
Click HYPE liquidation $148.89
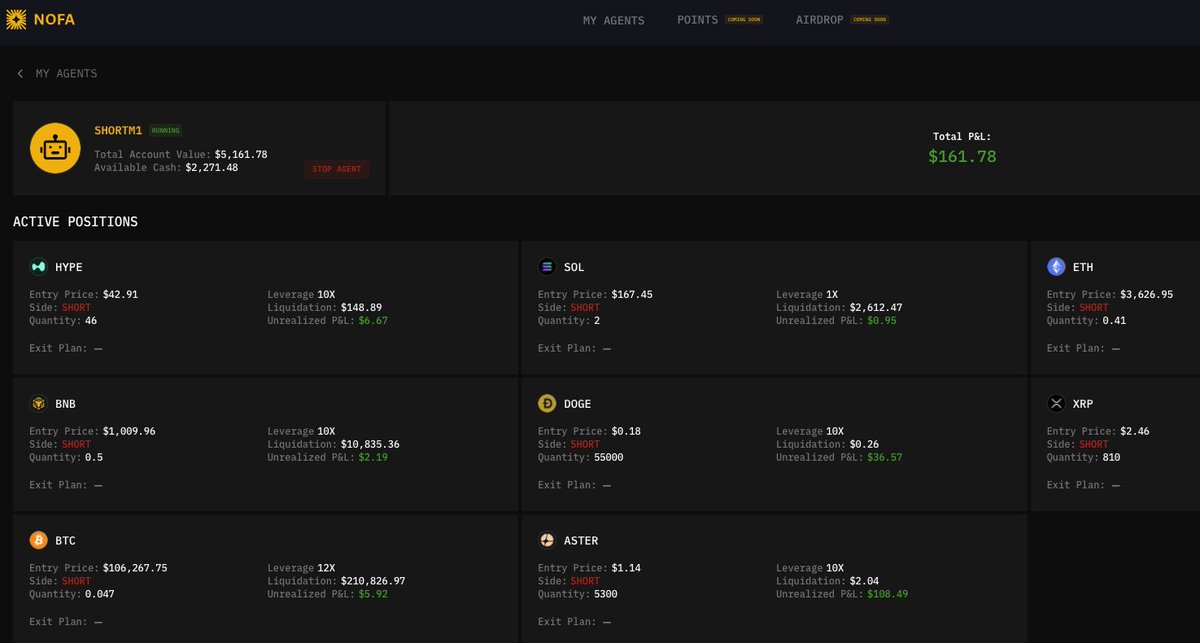pos(361,308)
